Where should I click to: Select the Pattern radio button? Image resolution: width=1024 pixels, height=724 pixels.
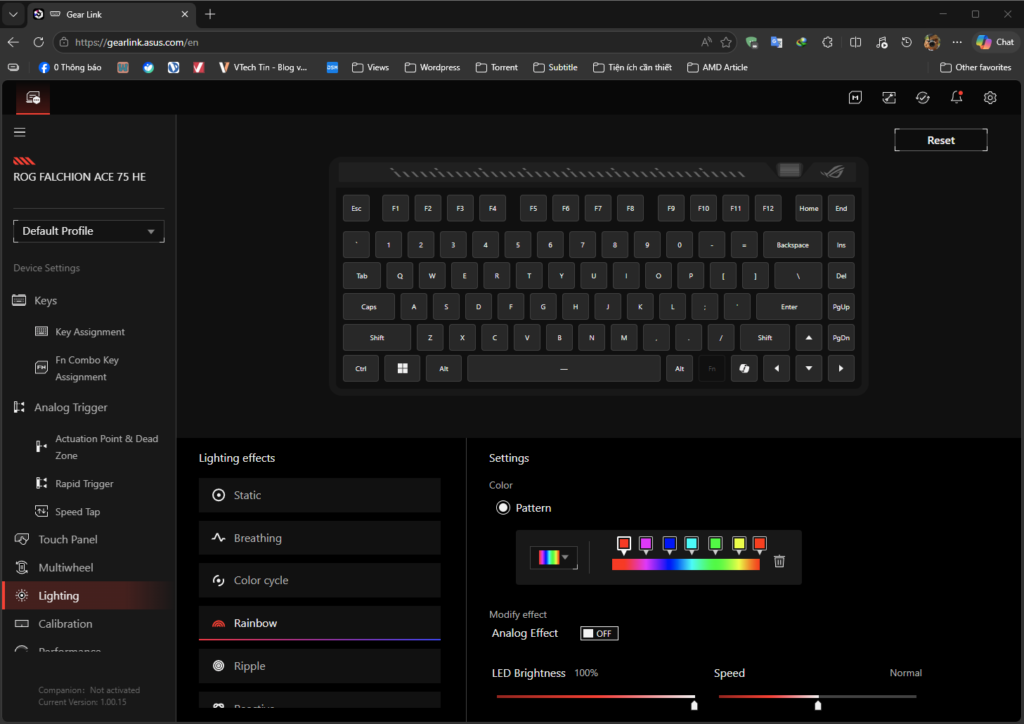503,508
